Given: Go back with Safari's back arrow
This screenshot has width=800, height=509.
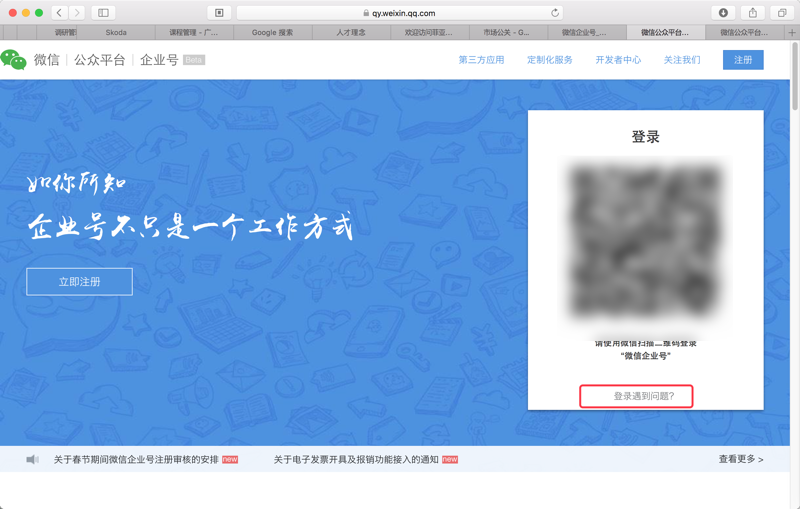Looking at the screenshot, I should coord(59,13).
